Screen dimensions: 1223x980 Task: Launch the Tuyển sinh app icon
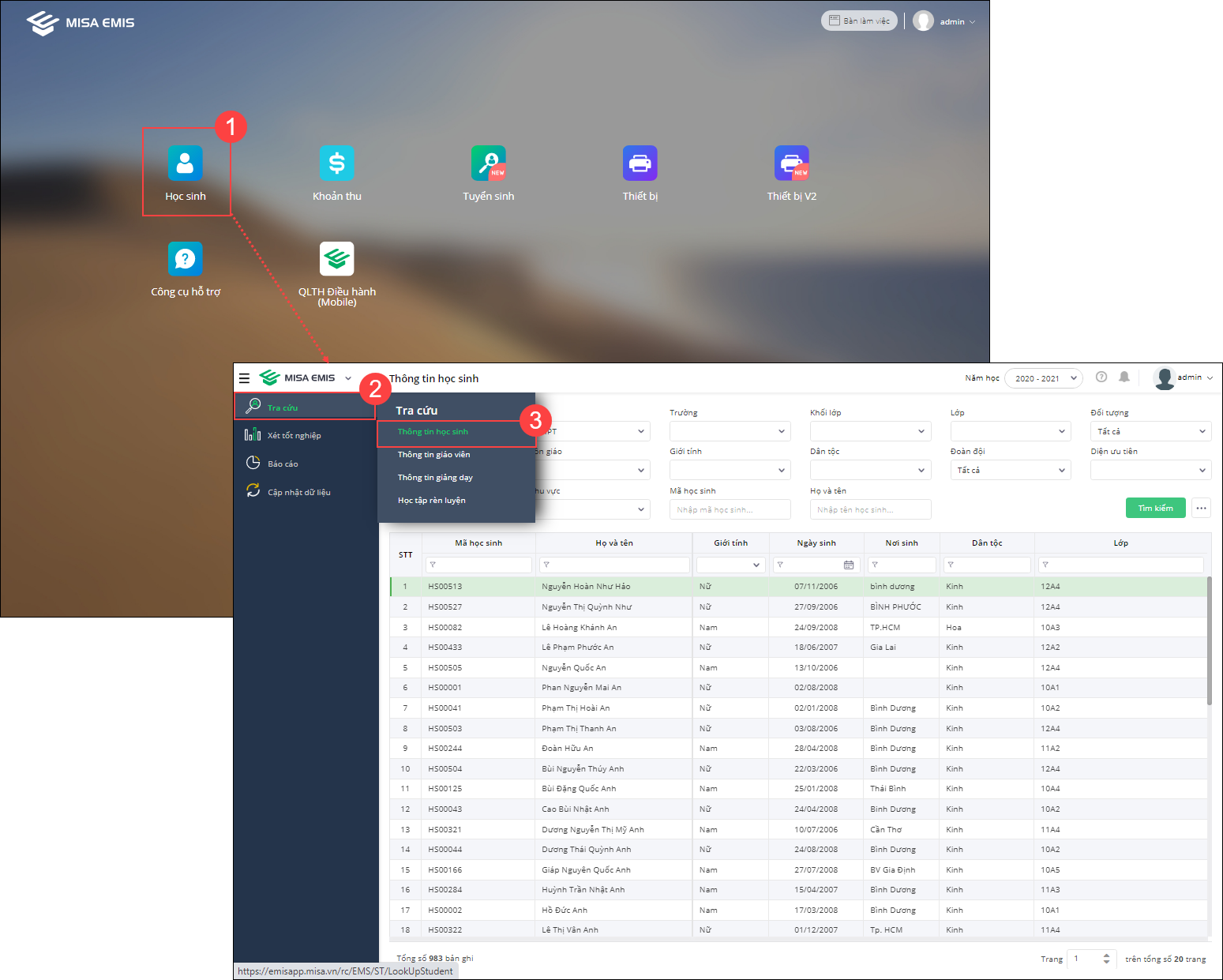(x=489, y=163)
